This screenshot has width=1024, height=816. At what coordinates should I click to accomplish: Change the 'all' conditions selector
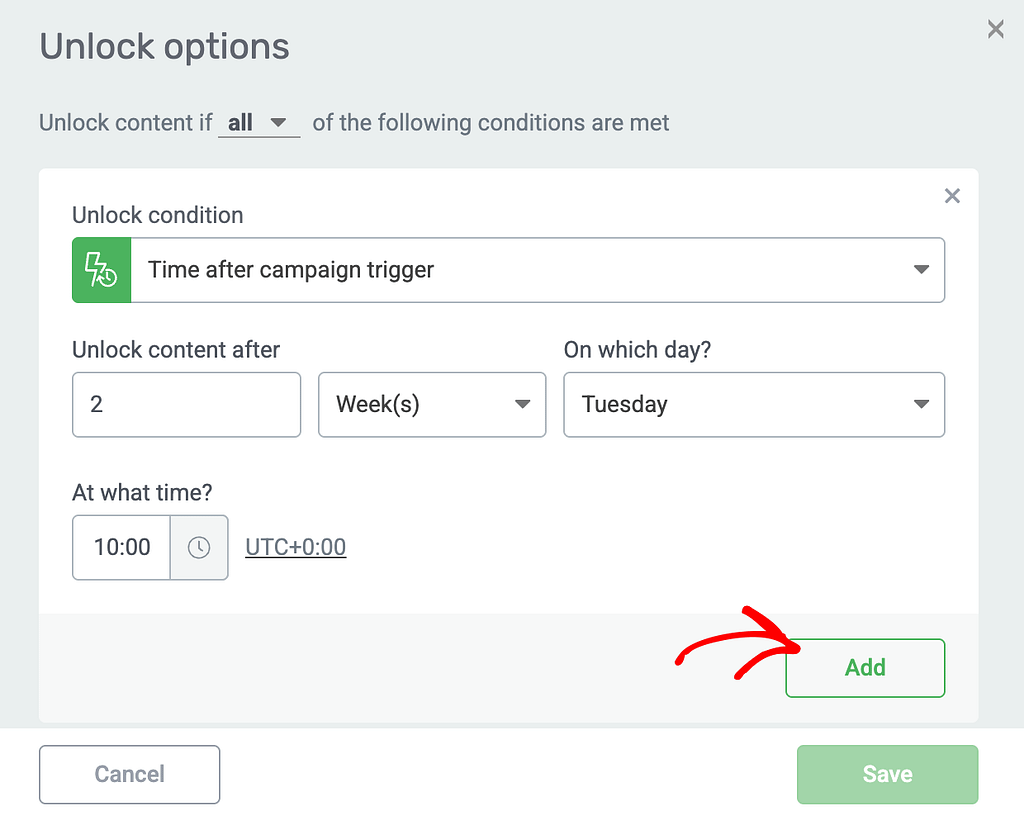[259, 123]
